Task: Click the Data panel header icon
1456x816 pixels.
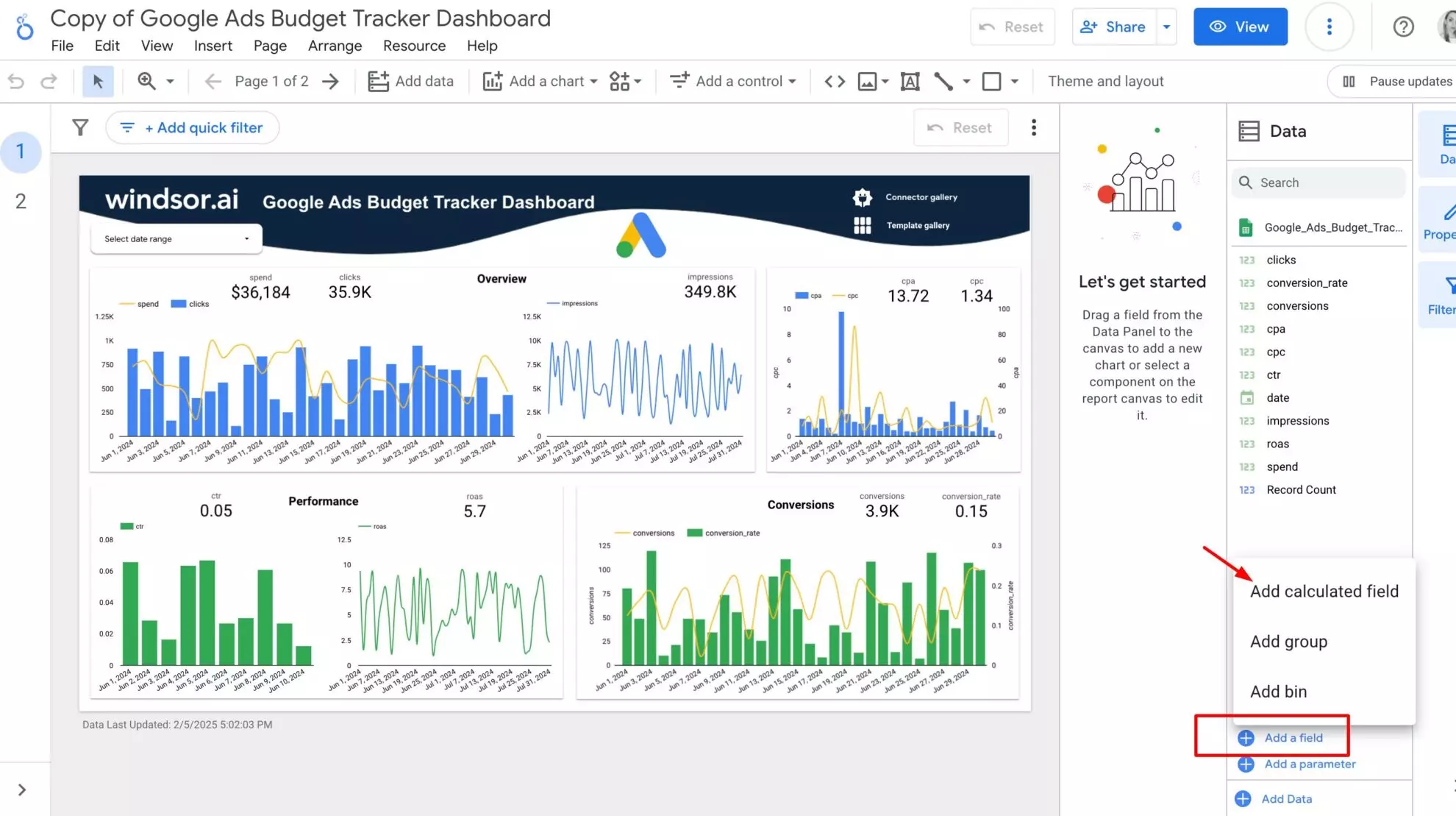Action: (x=1249, y=132)
